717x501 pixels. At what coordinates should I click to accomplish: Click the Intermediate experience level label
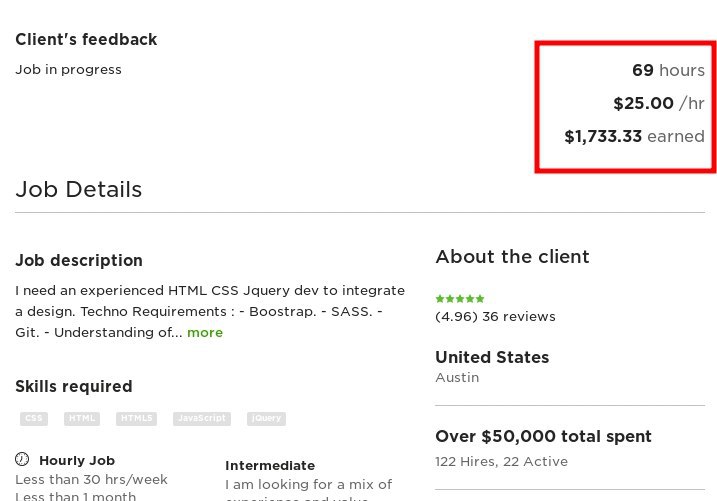[270, 465]
